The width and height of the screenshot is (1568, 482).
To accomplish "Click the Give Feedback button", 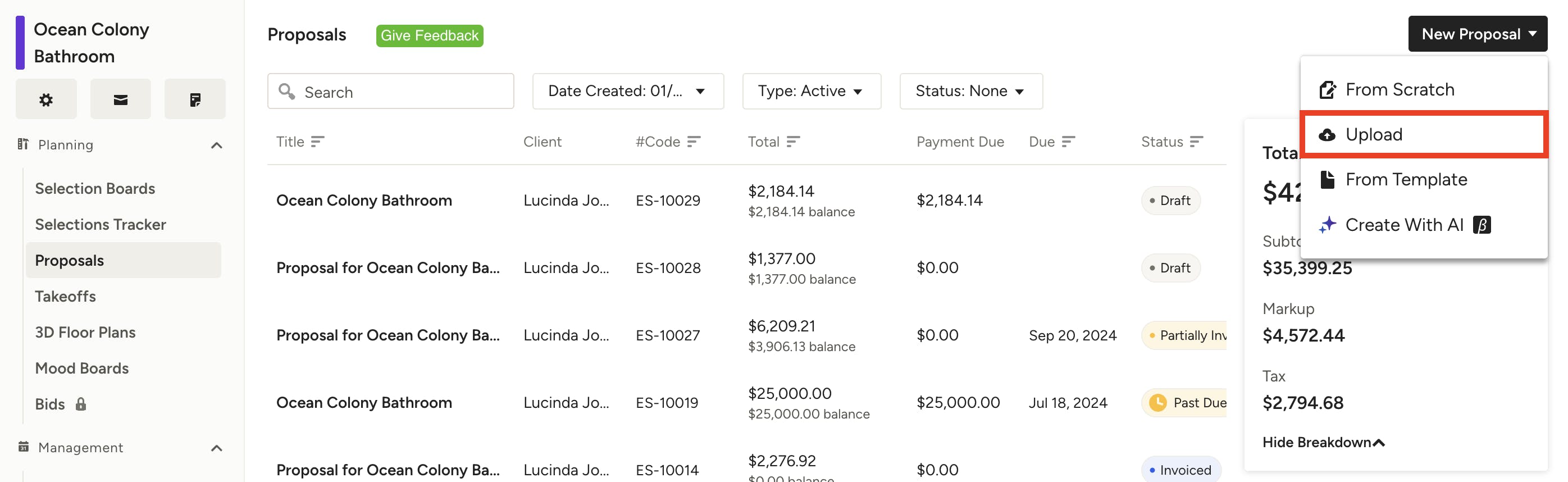I will [x=429, y=36].
